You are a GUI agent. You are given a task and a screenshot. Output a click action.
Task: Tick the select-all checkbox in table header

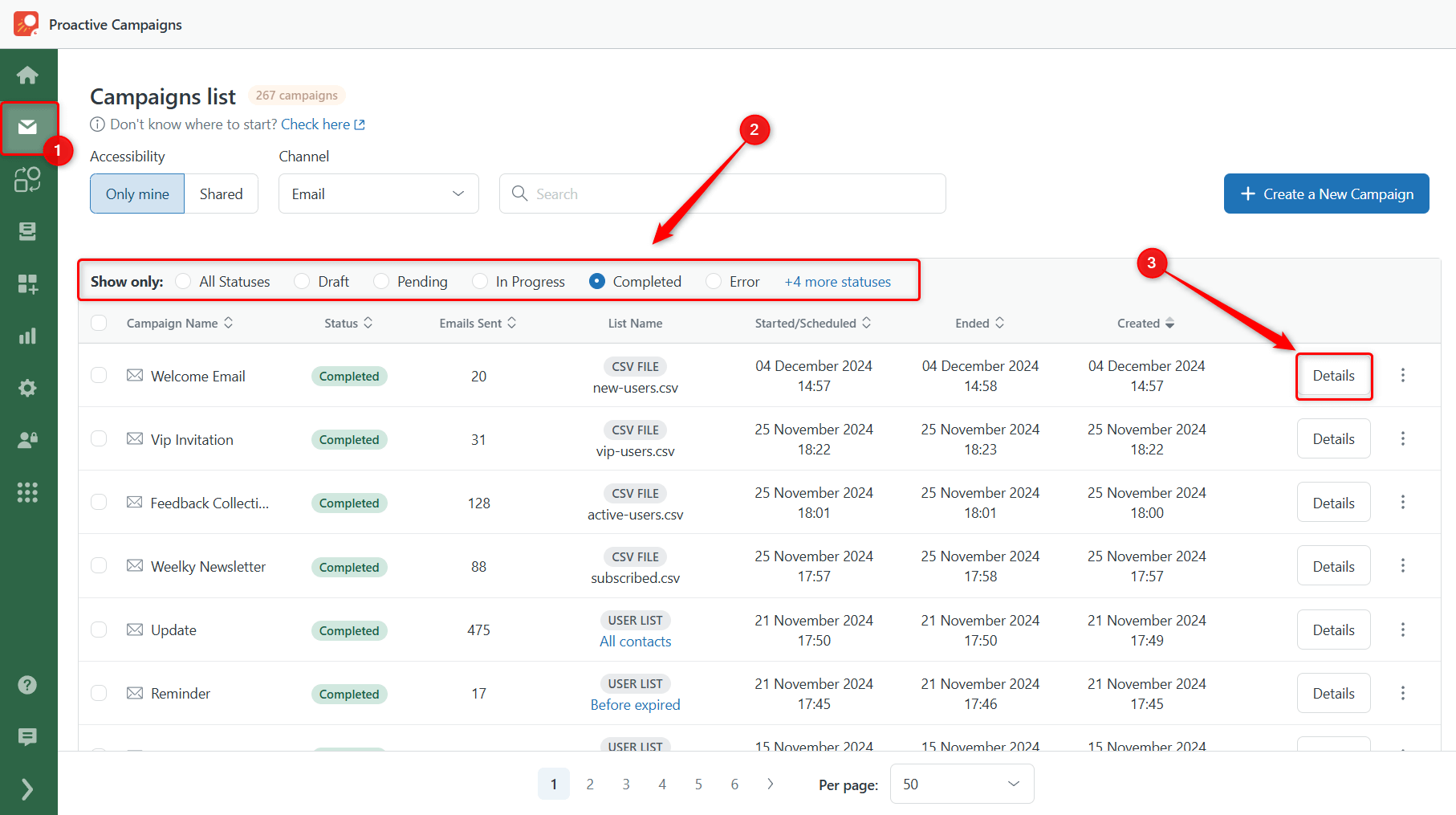click(99, 323)
